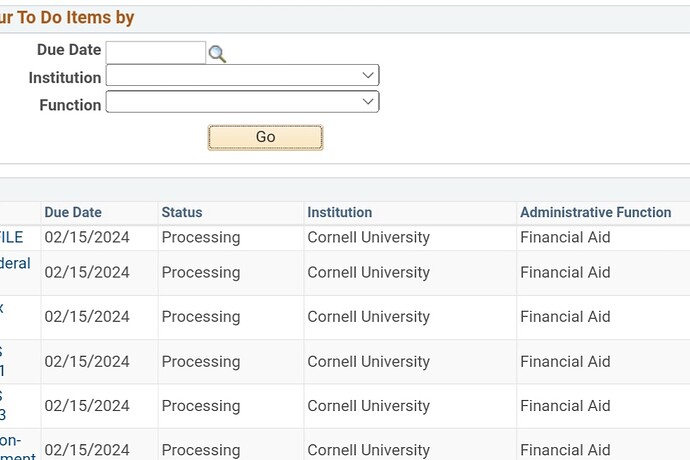Sort by the Status column header
The height and width of the screenshot is (460, 690).
point(182,212)
